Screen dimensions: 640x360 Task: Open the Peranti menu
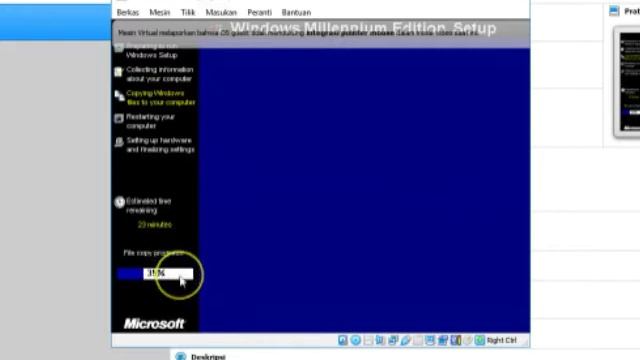(x=260, y=13)
